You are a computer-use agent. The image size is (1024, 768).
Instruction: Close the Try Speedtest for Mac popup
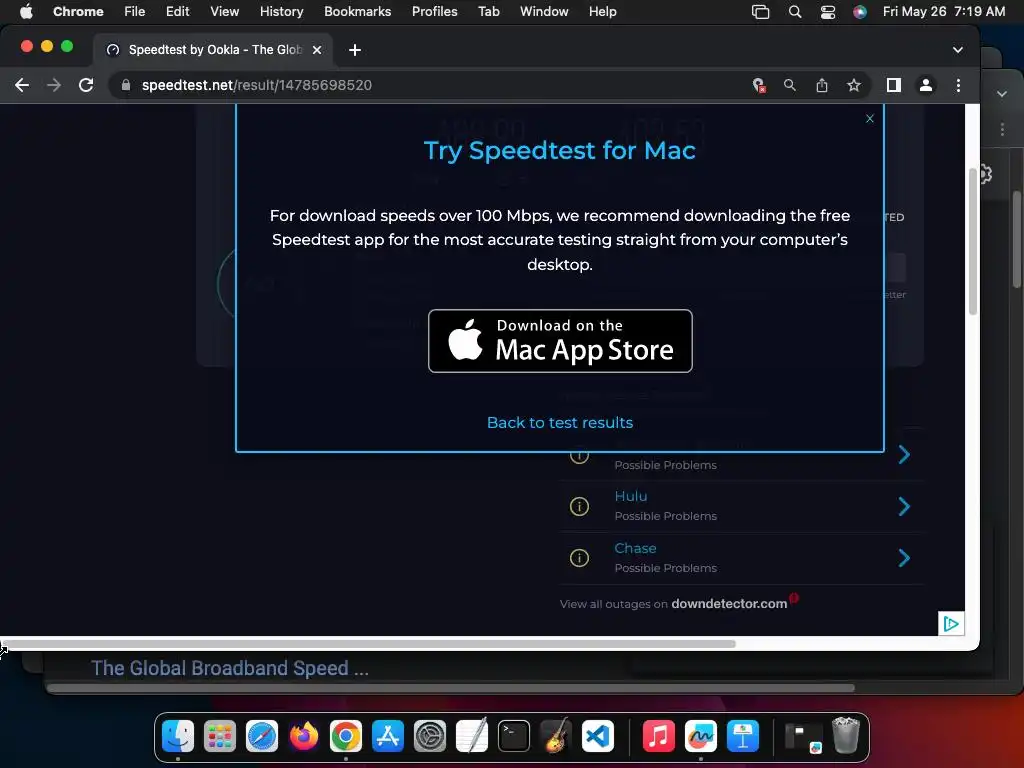pyautogui.click(x=869, y=118)
